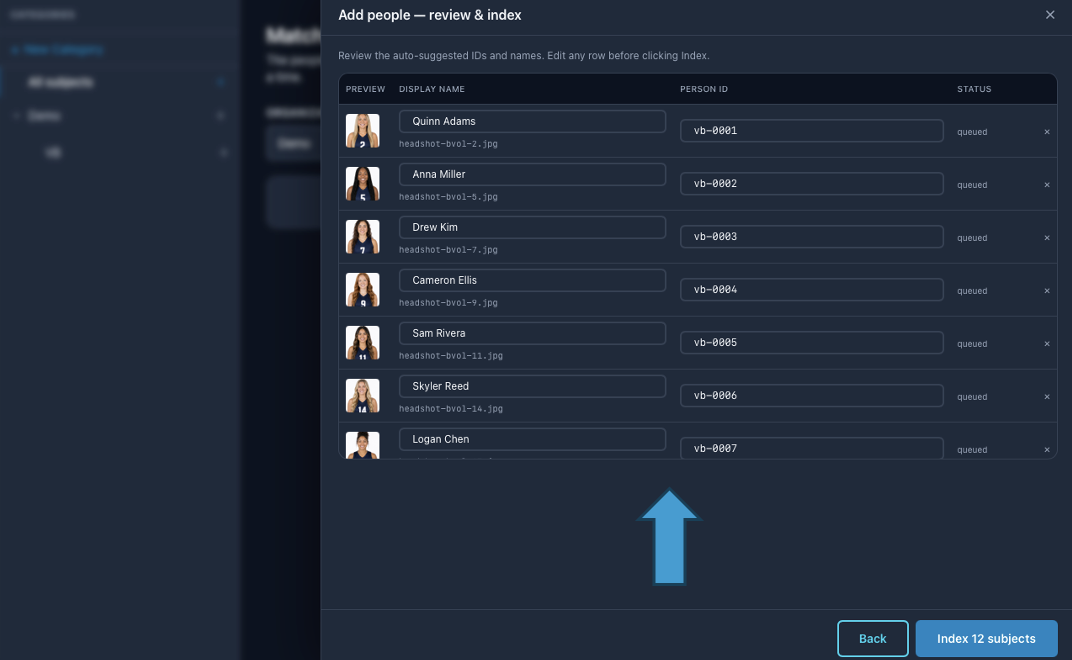Click the vb-0003 person ID field

(x=812, y=237)
